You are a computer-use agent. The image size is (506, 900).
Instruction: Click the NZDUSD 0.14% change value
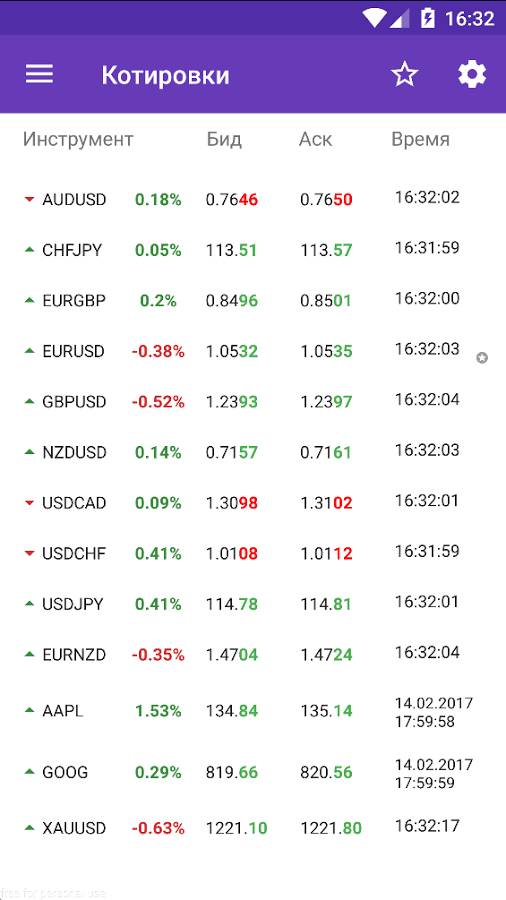click(158, 452)
